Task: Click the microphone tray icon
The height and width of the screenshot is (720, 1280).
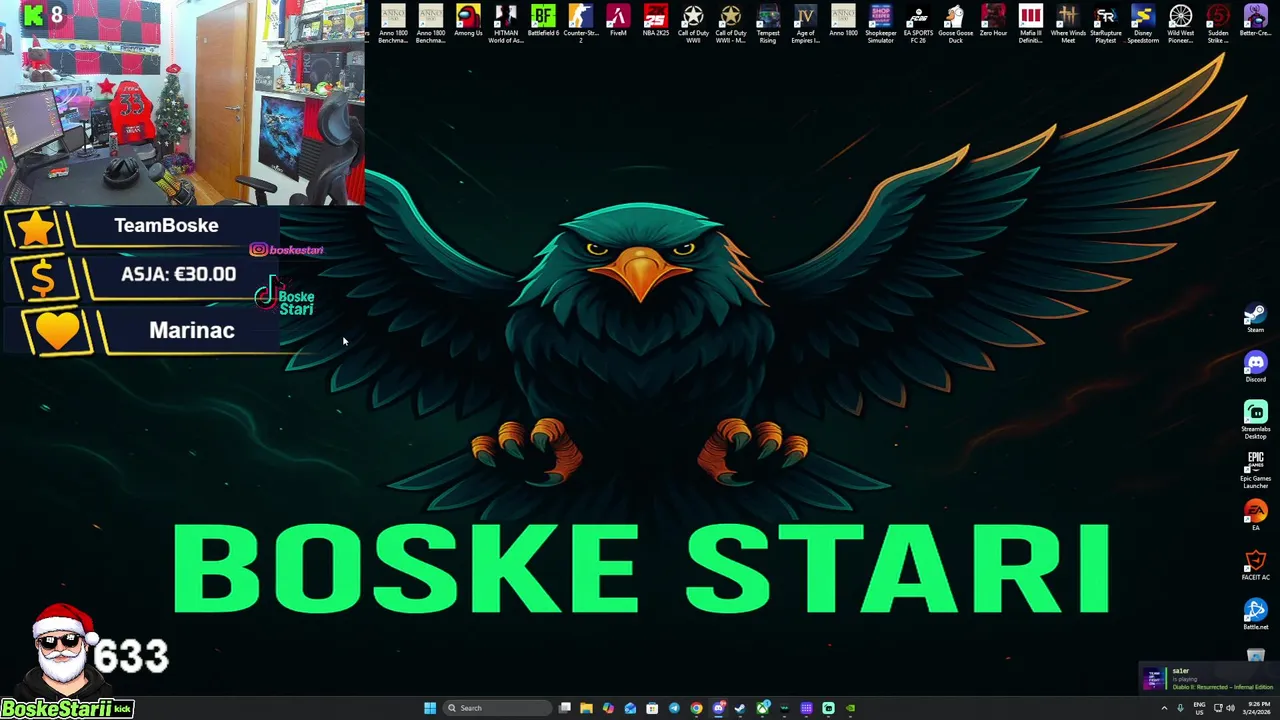Action: (x=1180, y=708)
